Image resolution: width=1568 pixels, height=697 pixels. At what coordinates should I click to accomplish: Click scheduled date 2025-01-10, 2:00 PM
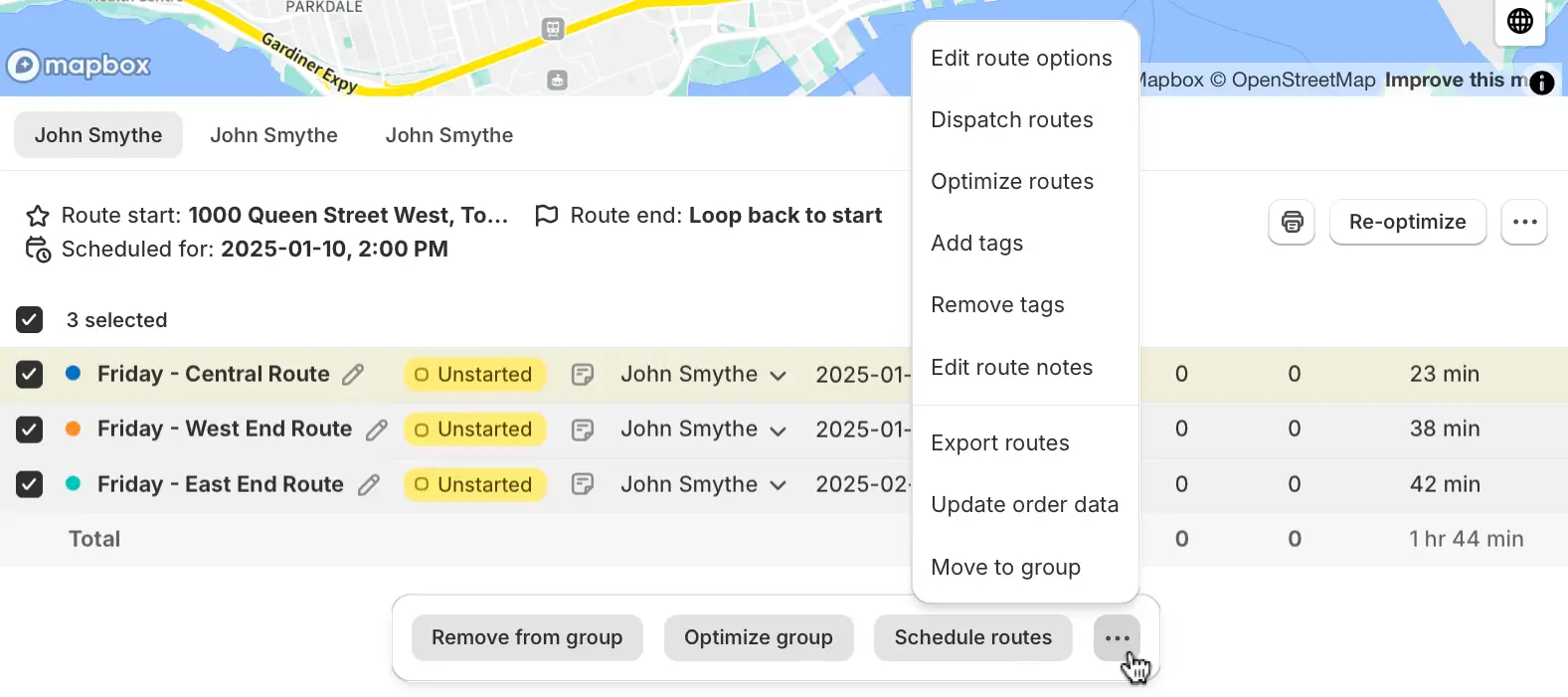coord(334,250)
